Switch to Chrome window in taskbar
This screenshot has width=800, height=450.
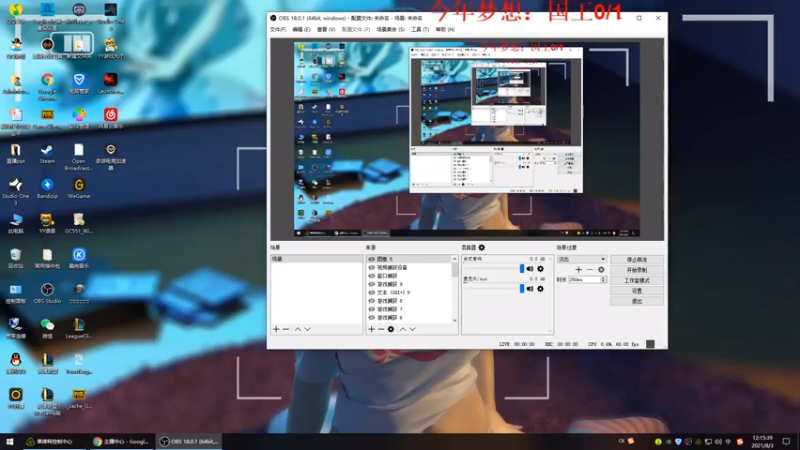(x=120, y=441)
